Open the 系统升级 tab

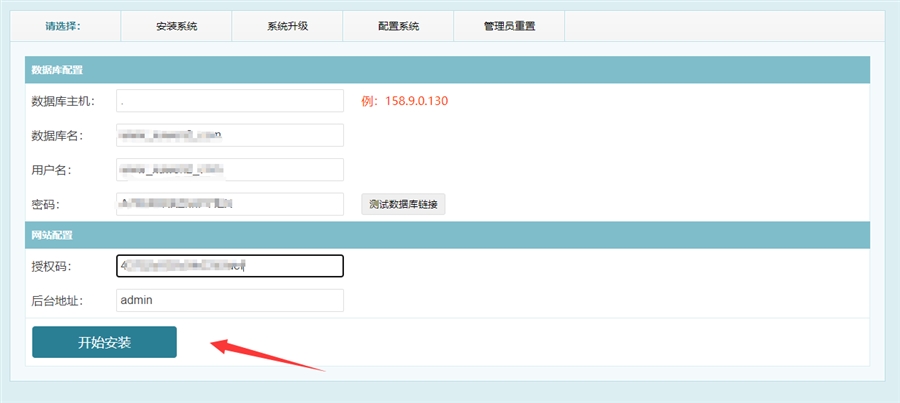(x=287, y=26)
